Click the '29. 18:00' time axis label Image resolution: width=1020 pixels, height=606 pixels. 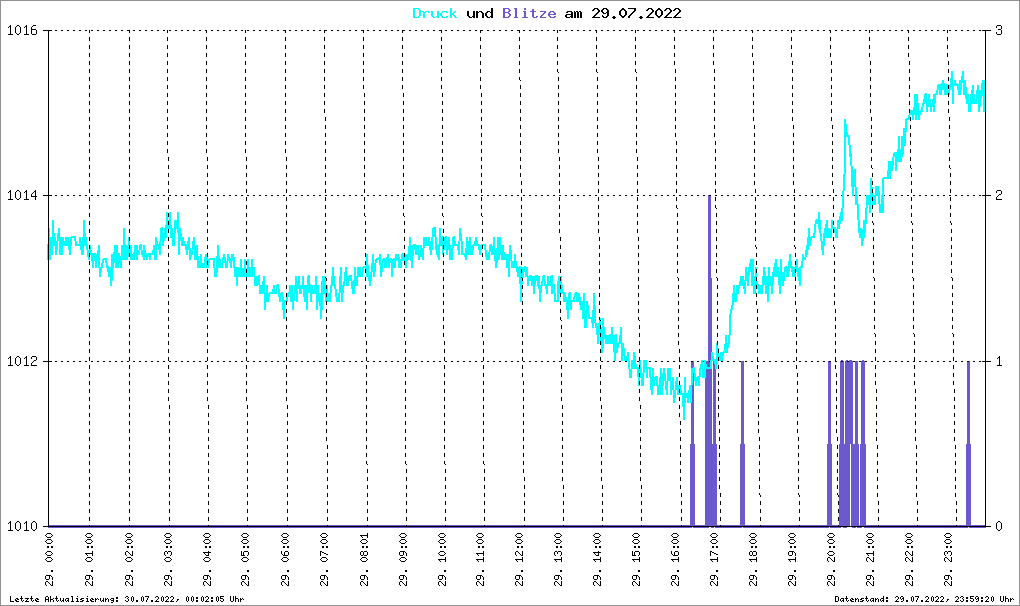coord(753,560)
